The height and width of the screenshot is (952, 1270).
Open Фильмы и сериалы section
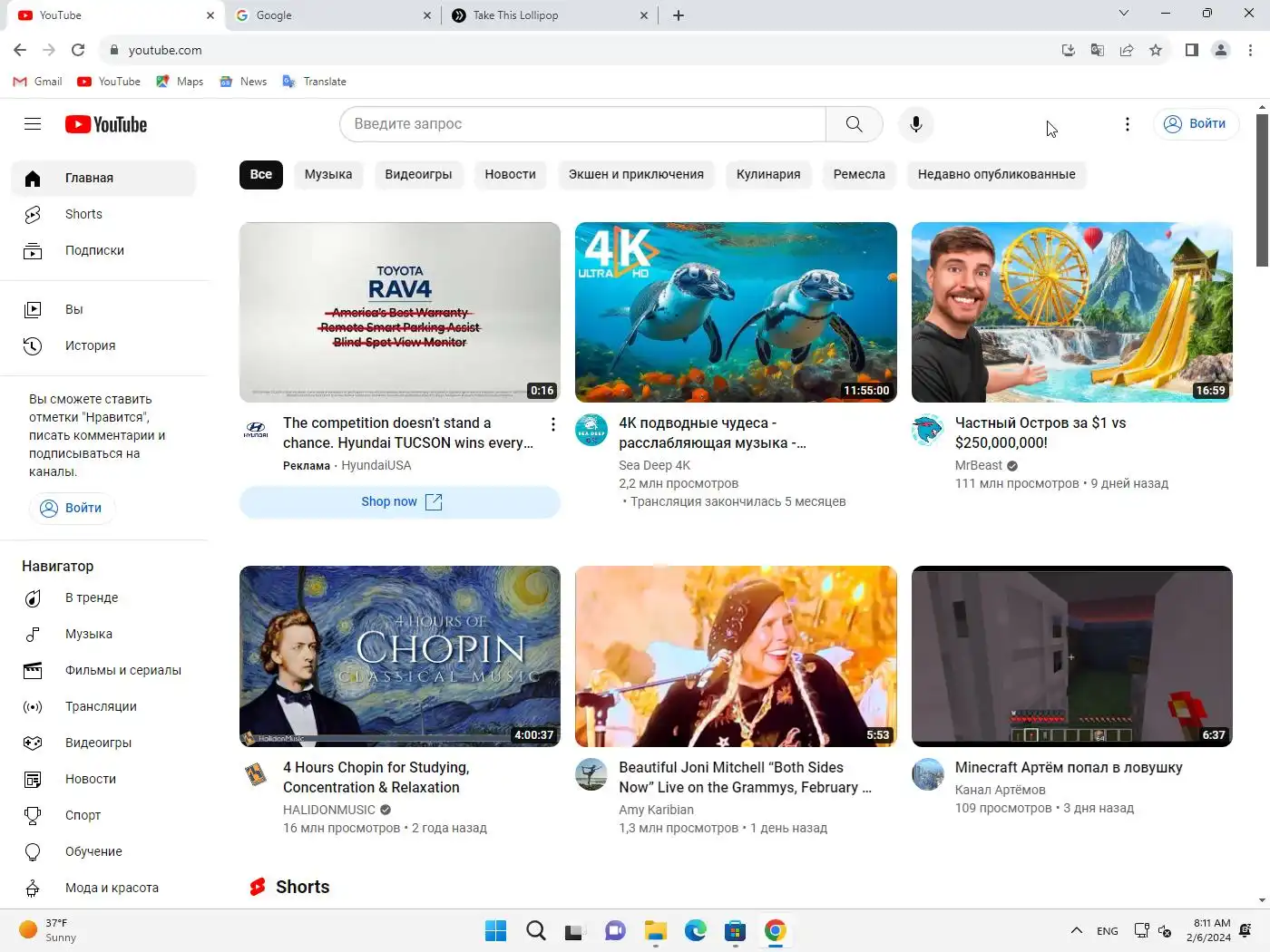tap(103, 670)
